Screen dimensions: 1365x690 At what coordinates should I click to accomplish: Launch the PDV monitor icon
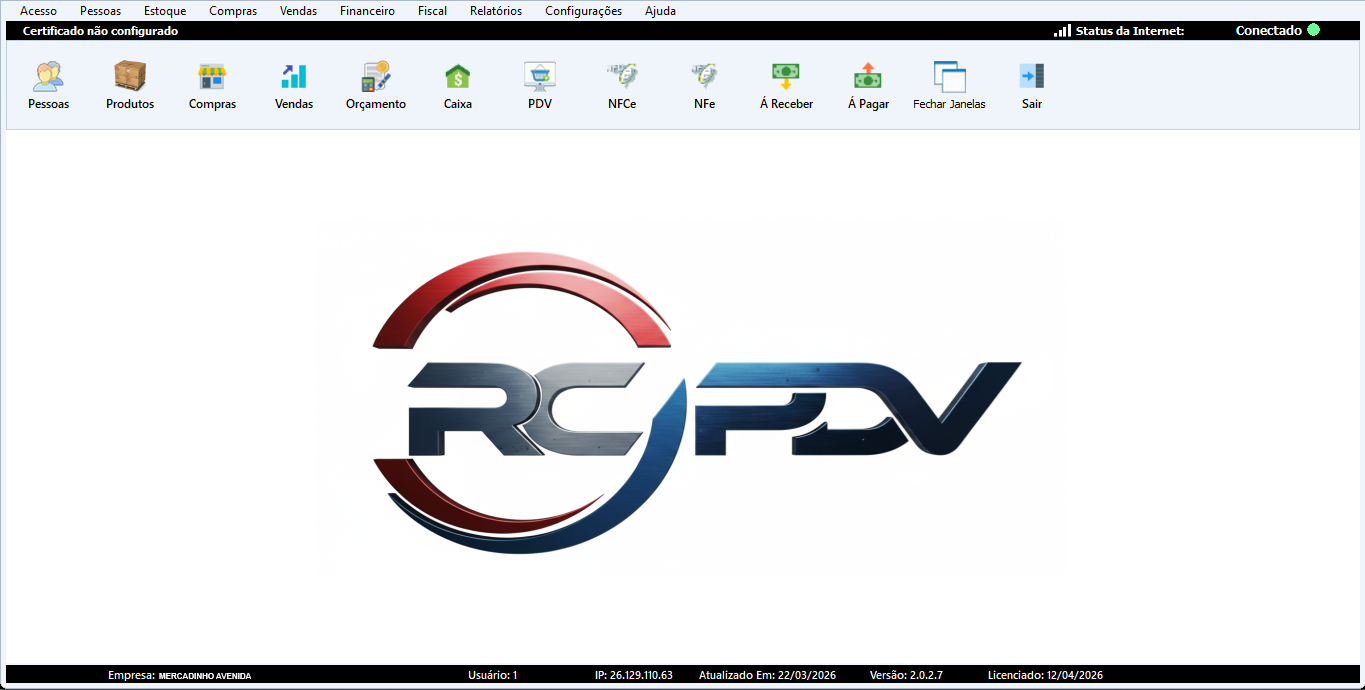tap(540, 77)
